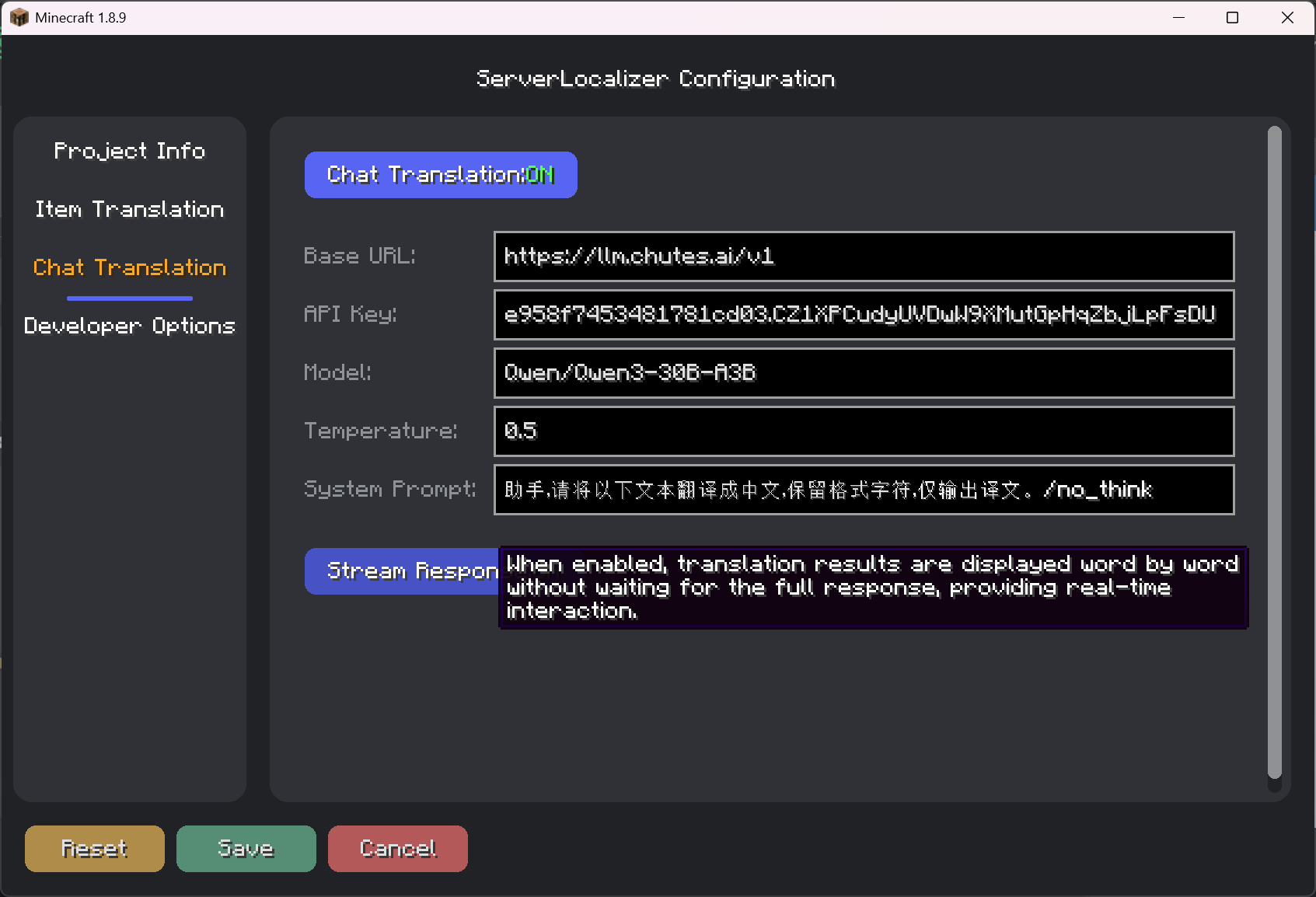1316x897 pixels.
Task: Click the vertical scrollbar in settings panel
Action: pyautogui.click(x=1274, y=452)
